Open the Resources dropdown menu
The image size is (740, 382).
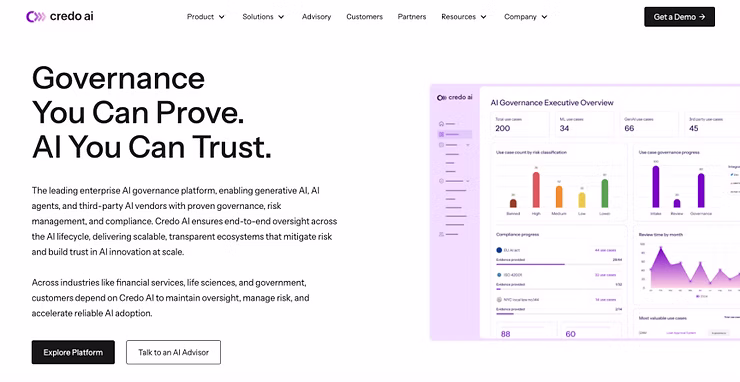[464, 17]
